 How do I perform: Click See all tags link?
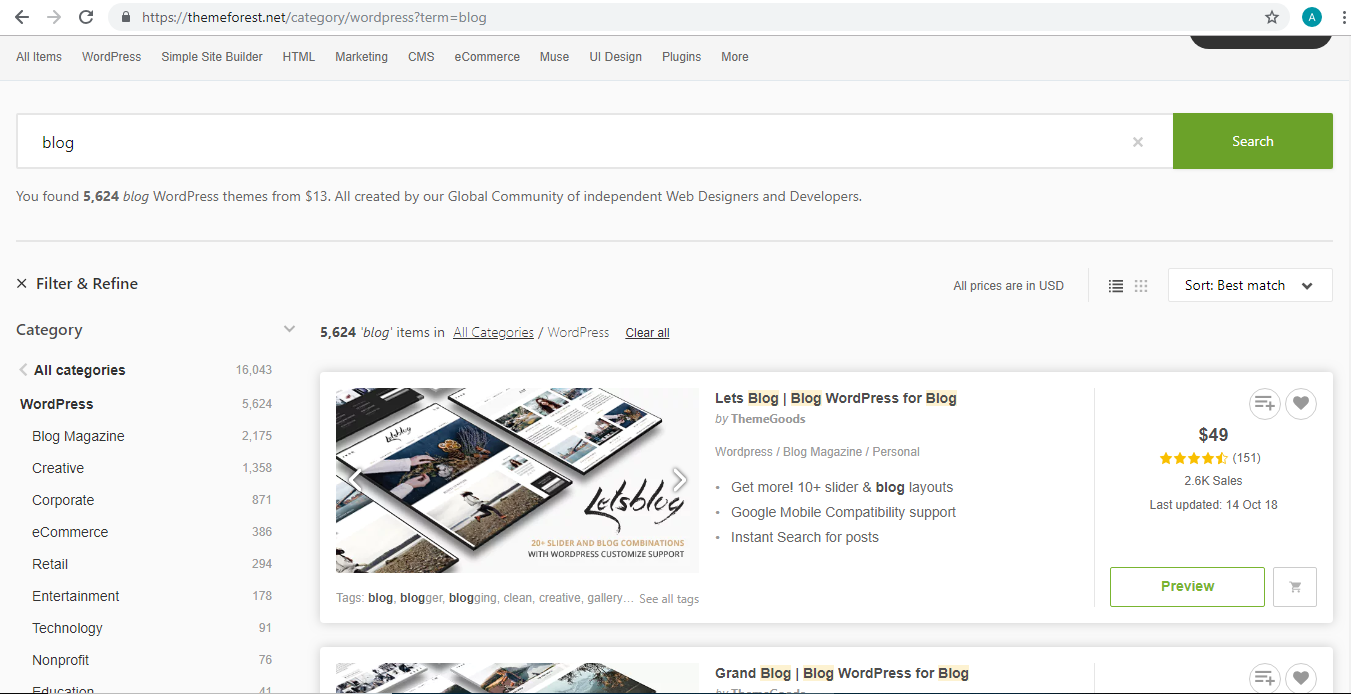tap(669, 599)
